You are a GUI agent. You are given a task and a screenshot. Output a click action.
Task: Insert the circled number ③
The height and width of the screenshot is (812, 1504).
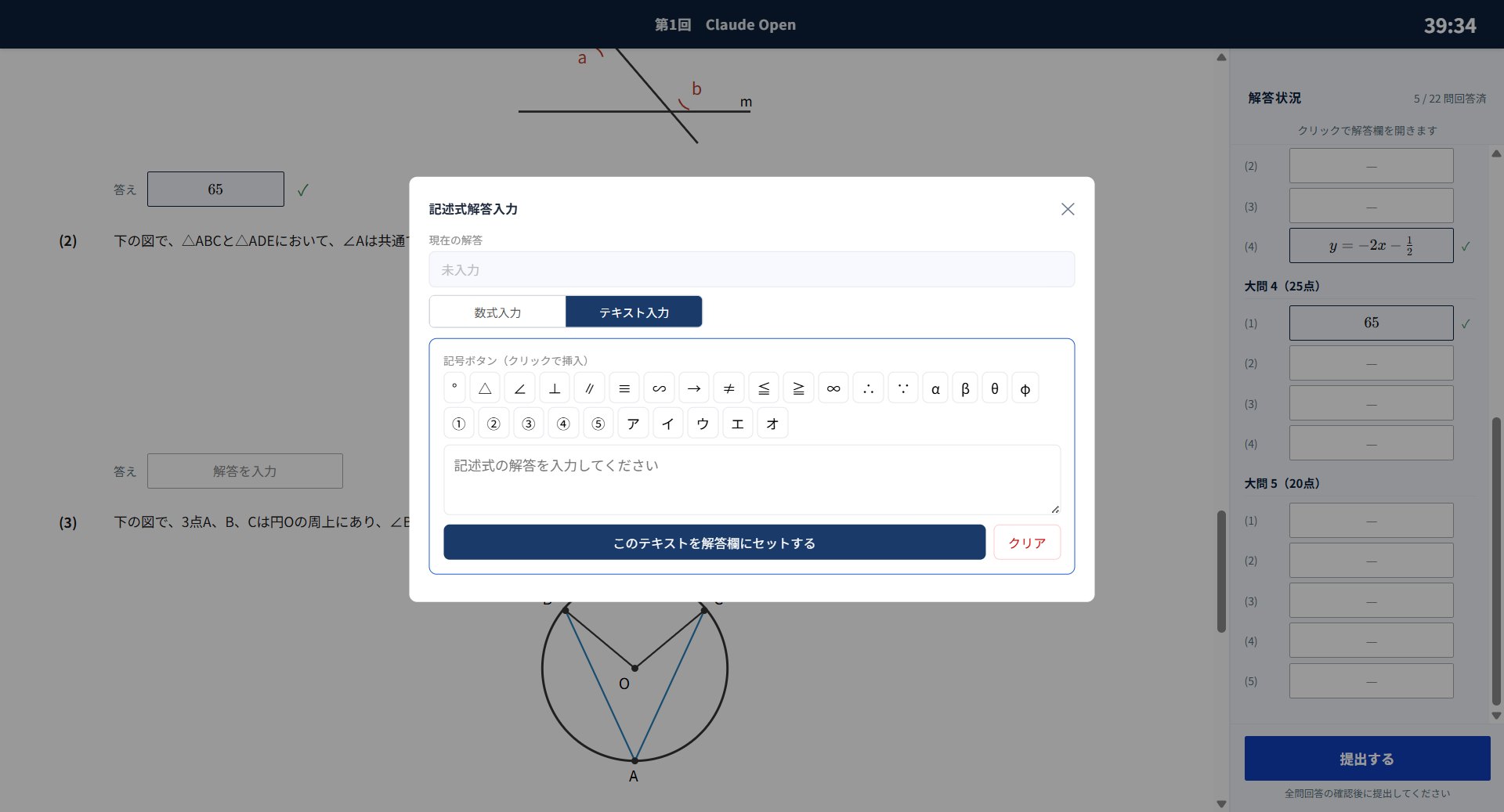[x=529, y=424]
